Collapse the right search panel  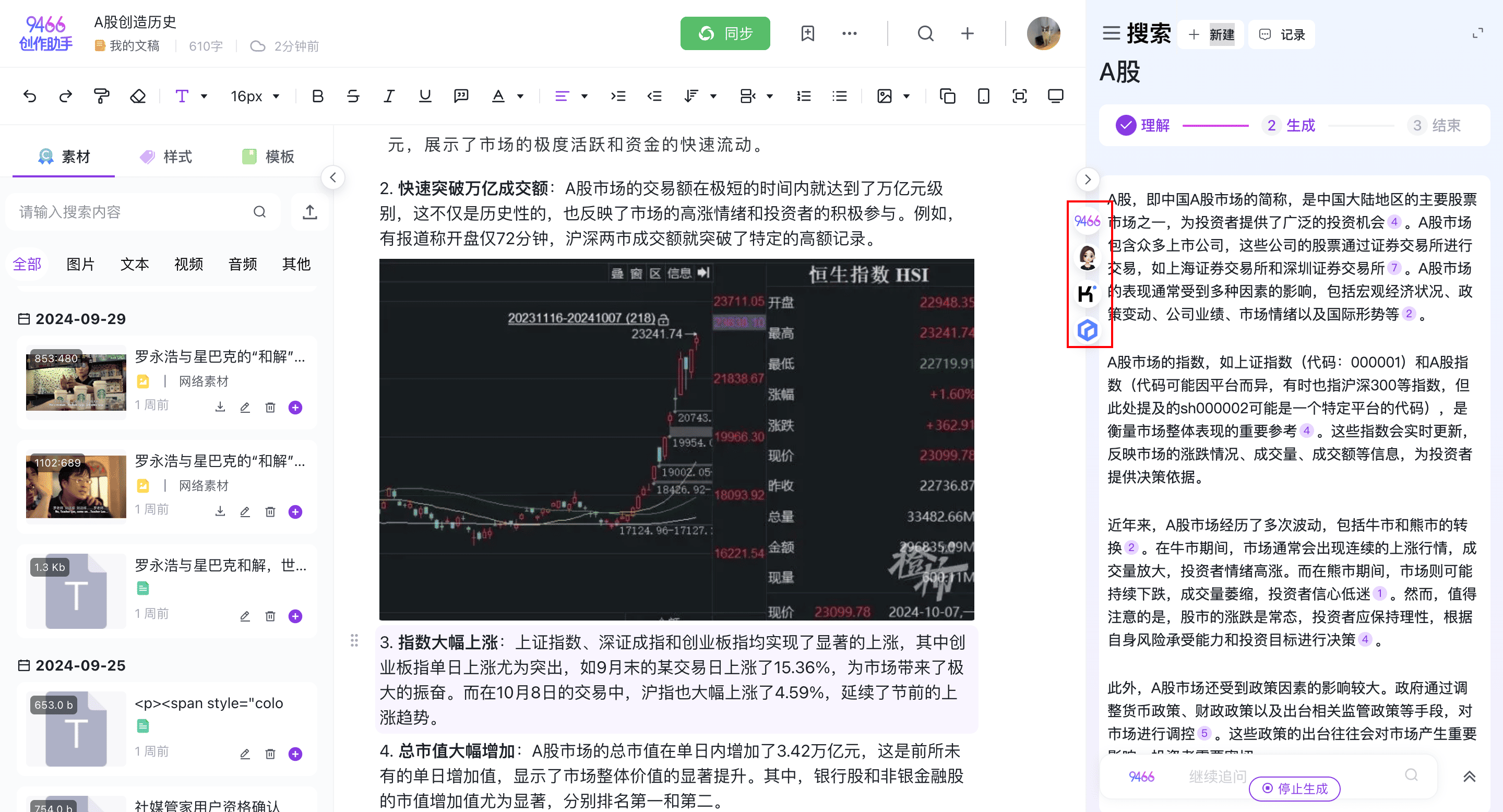(1087, 179)
